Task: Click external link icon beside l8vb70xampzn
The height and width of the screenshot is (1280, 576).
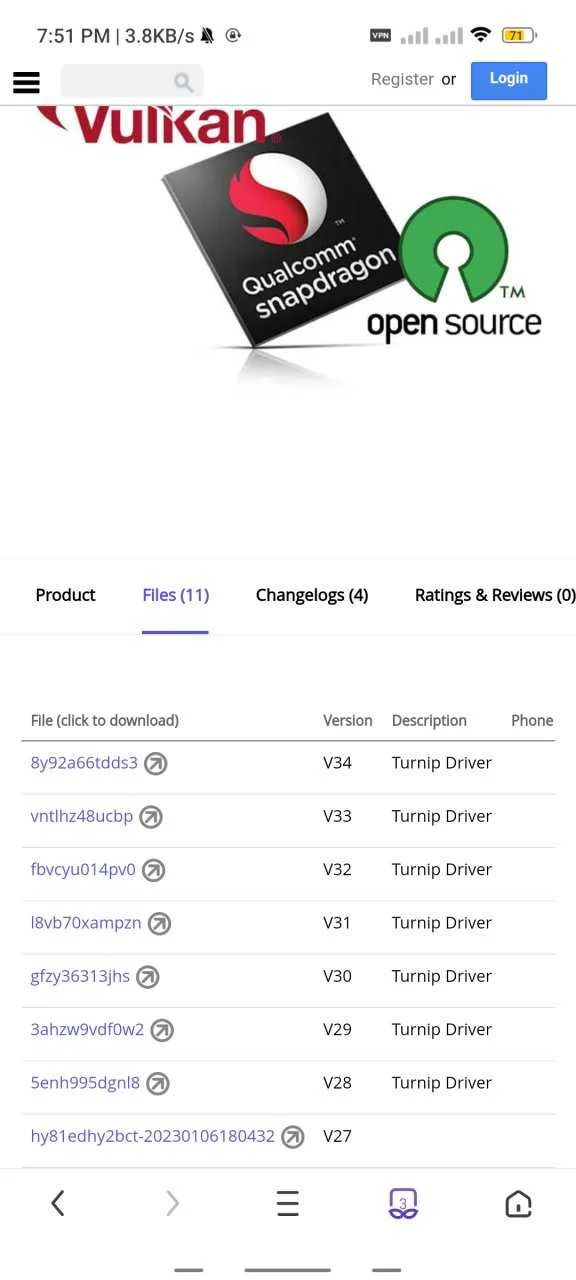Action: (159, 924)
